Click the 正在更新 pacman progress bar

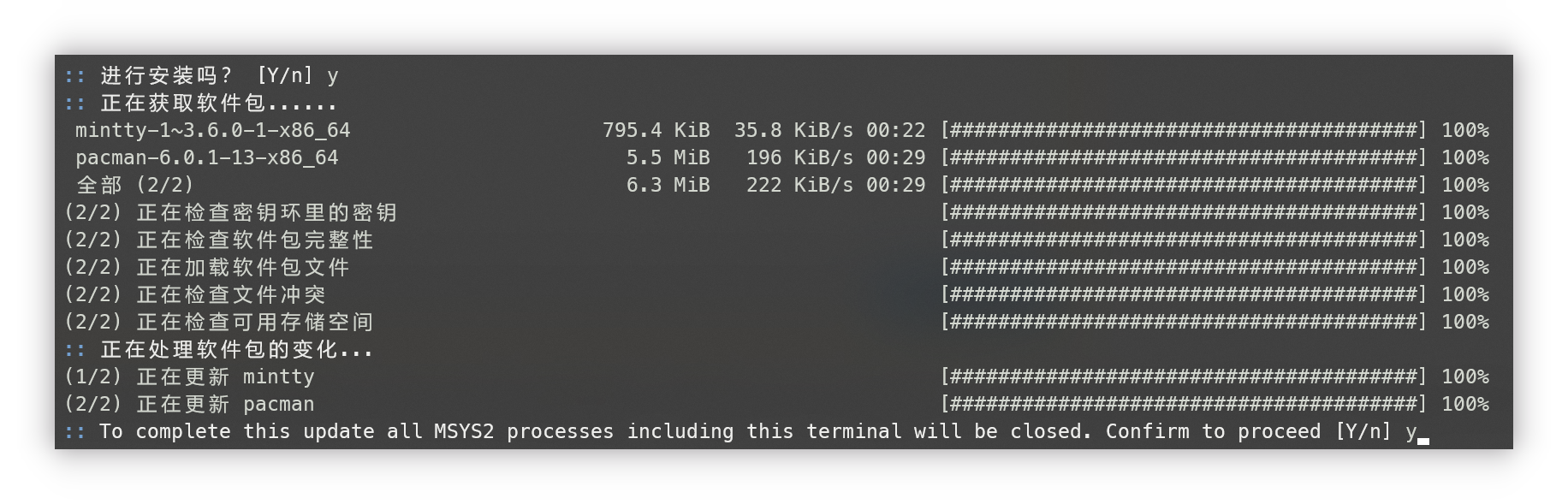1183,404
